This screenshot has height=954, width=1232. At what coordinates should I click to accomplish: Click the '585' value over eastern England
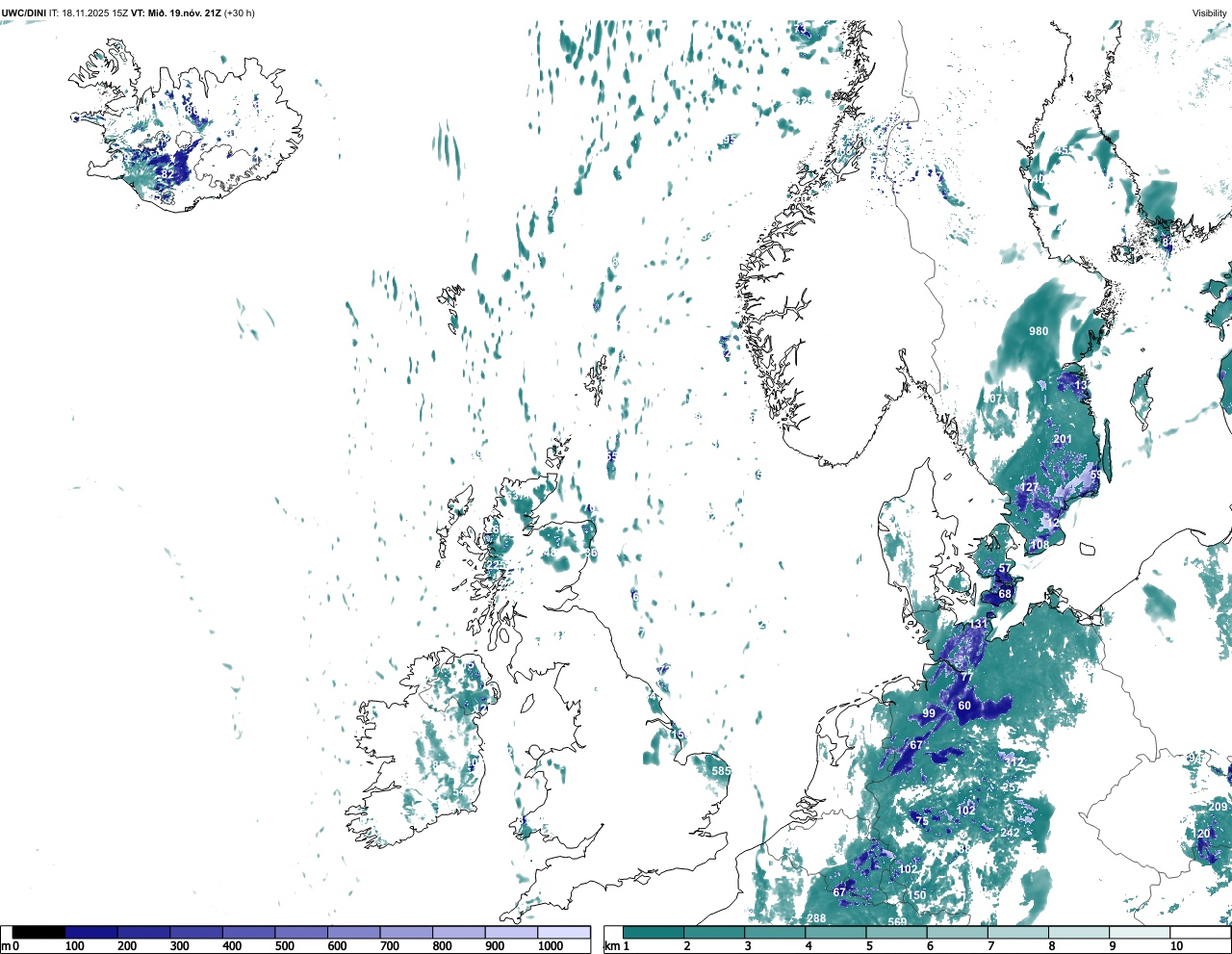(721, 771)
